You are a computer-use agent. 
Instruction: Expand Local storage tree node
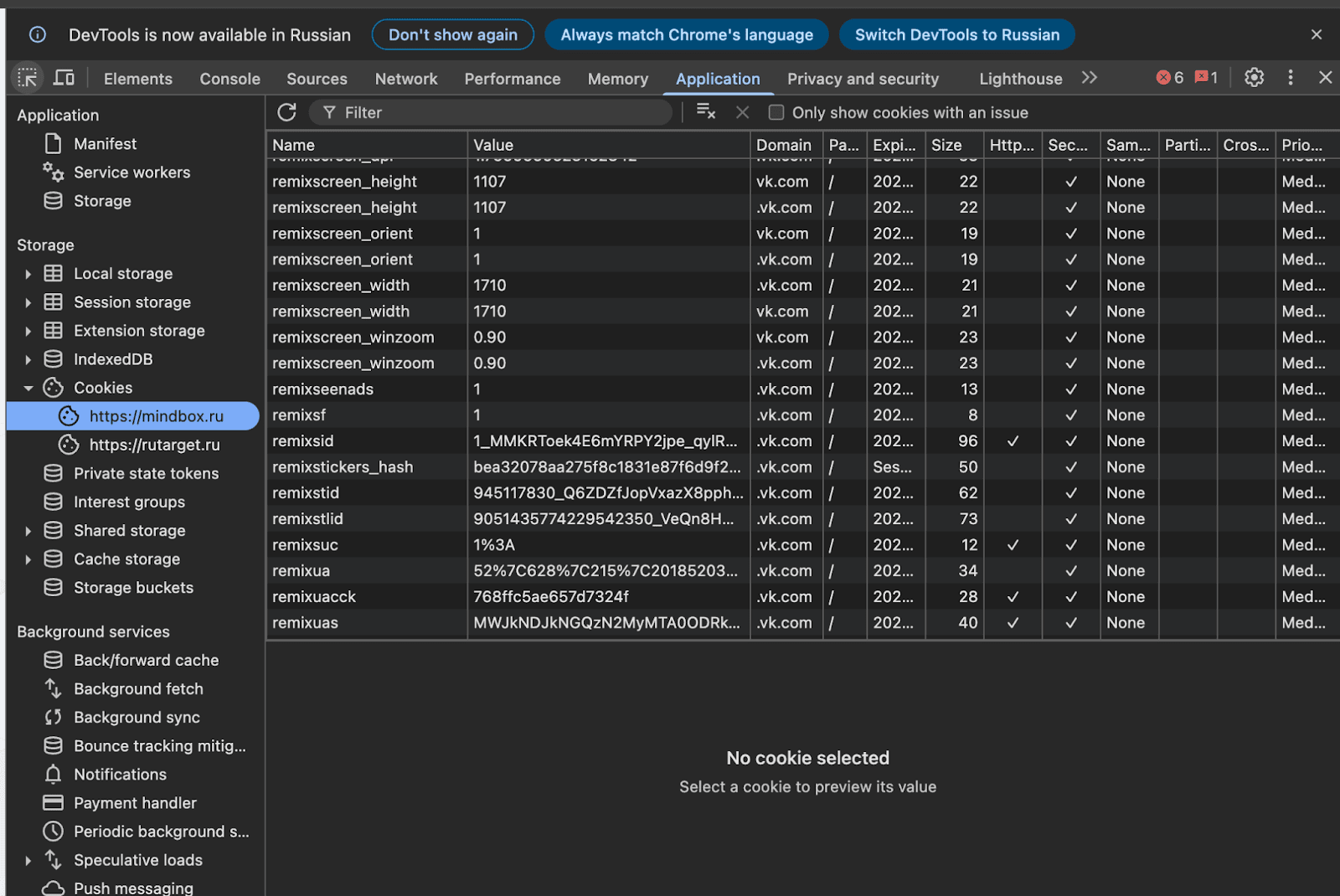[x=28, y=274]
